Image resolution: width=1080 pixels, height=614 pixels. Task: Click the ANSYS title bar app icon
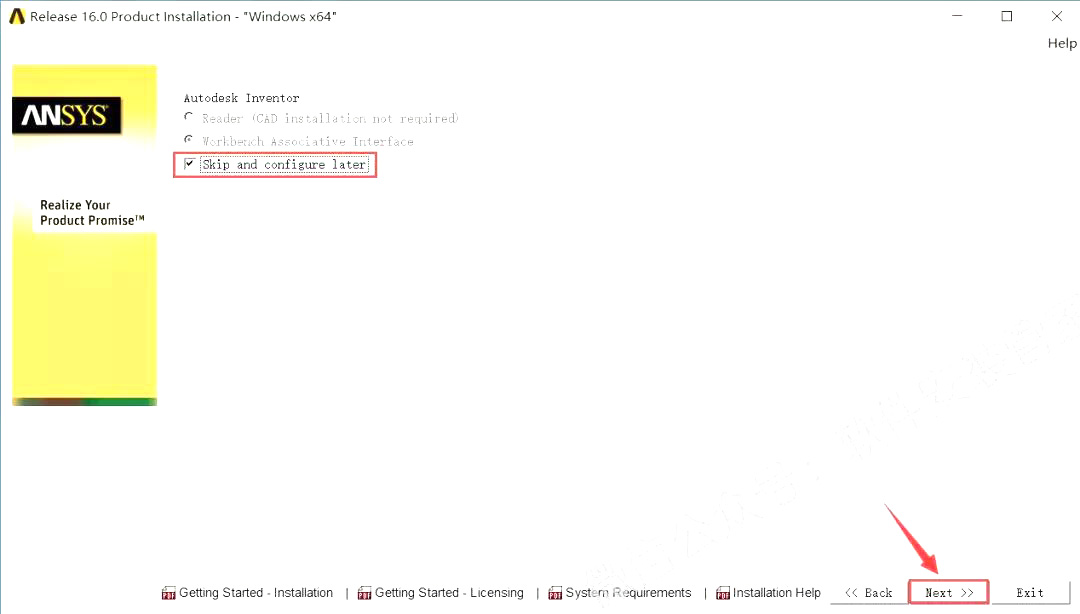[17, 16]
